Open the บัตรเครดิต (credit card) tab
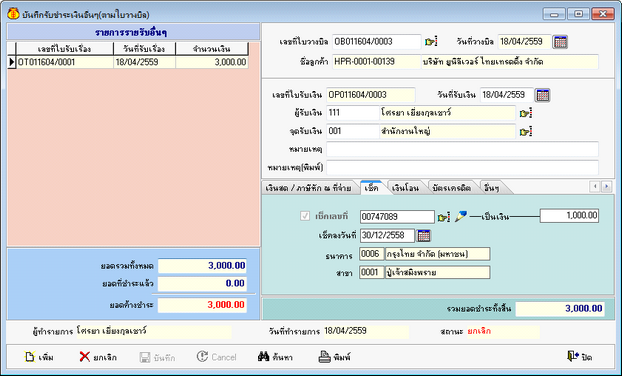Viewport: 622px width, 376px height. coord(452,188)
